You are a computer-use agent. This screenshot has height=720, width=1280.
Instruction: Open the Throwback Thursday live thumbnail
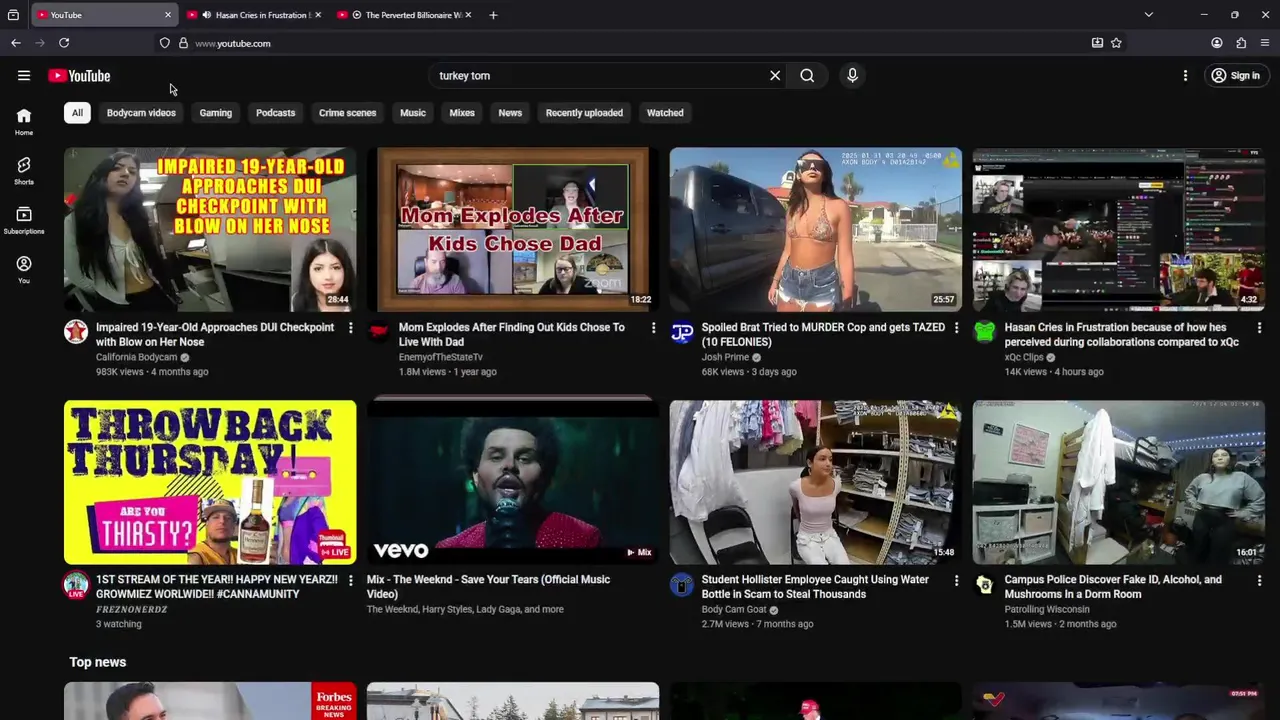tap(210, 482)
